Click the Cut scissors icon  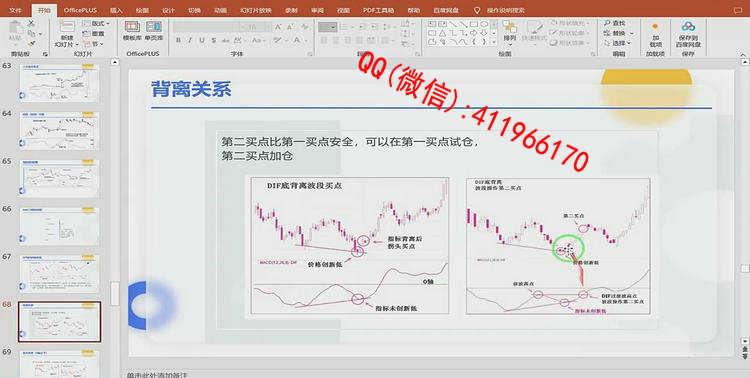[32, 23]
